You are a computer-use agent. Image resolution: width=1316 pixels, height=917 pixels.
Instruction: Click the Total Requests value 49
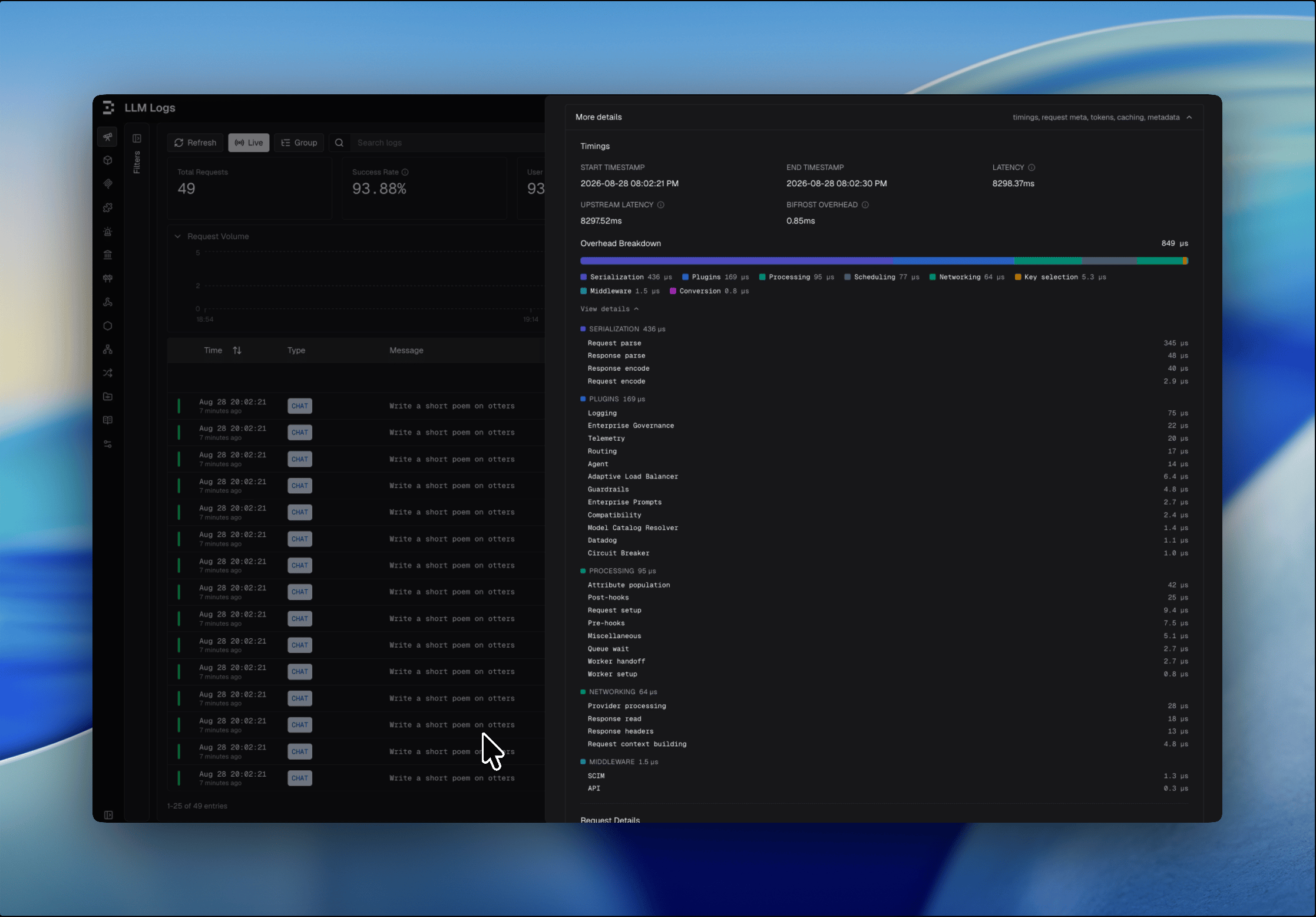[186, 189]
